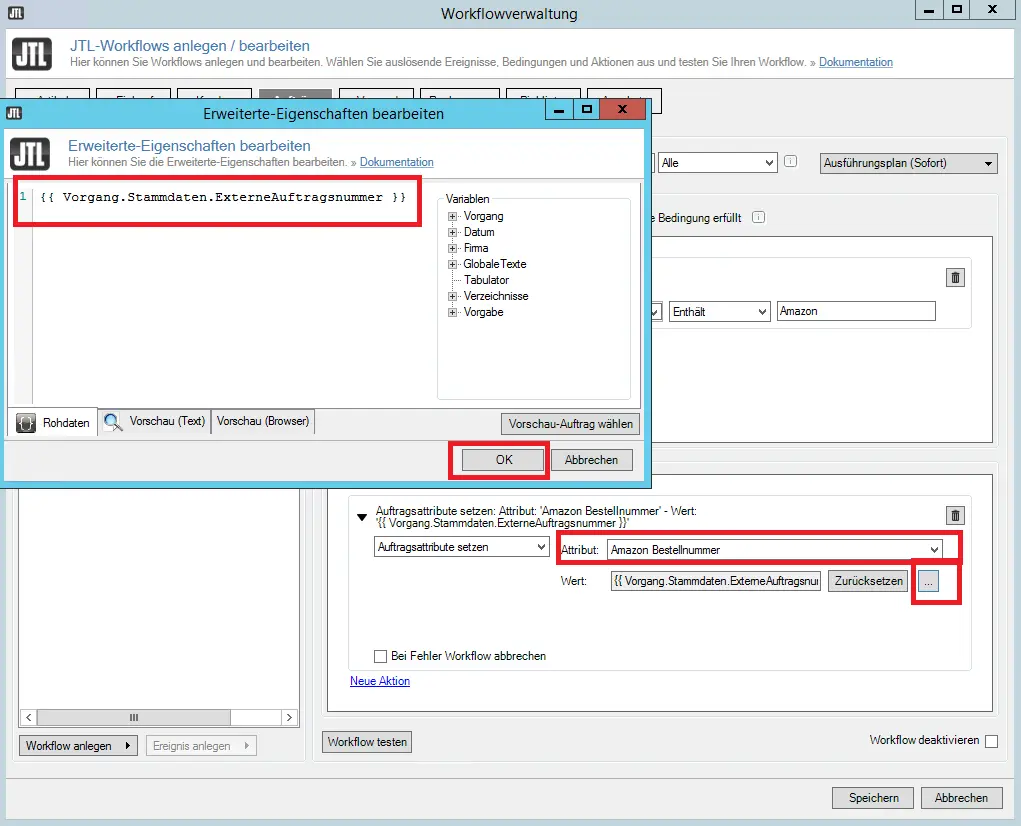Click the magnifier icon of Vorschau (Text)

click(113, 422)
